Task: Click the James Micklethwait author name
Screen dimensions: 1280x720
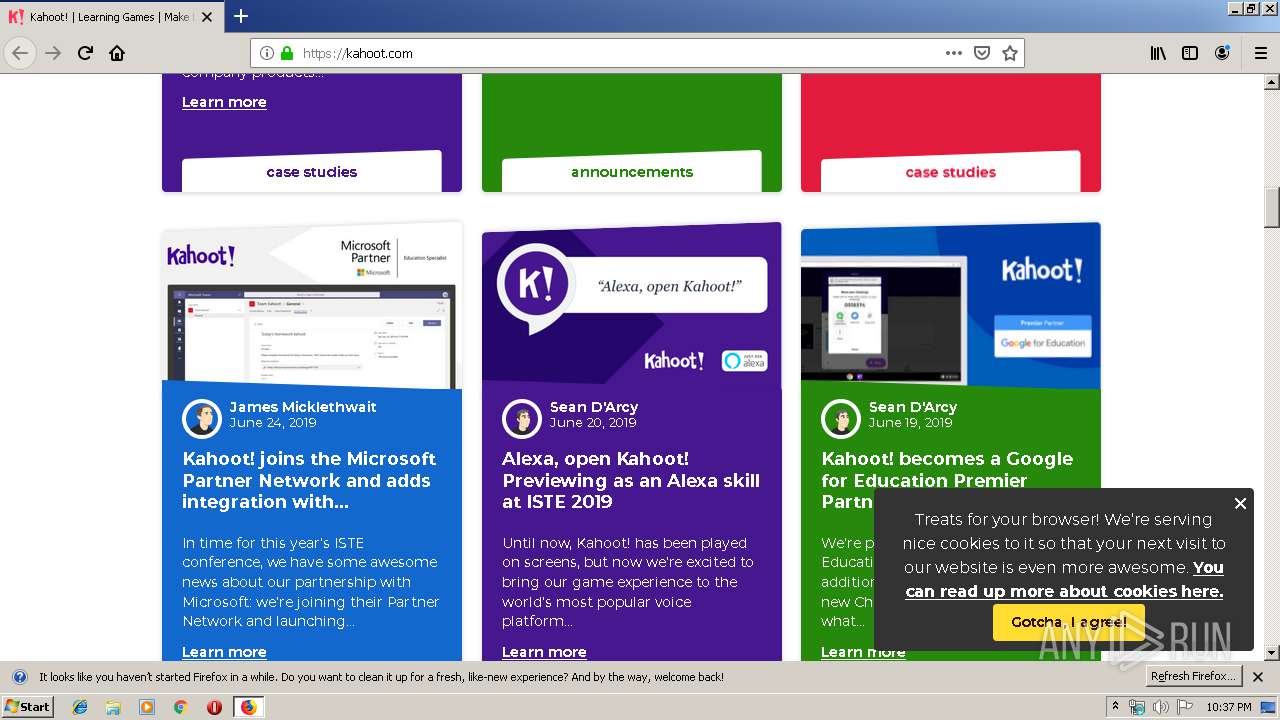Action: [303, 407]
